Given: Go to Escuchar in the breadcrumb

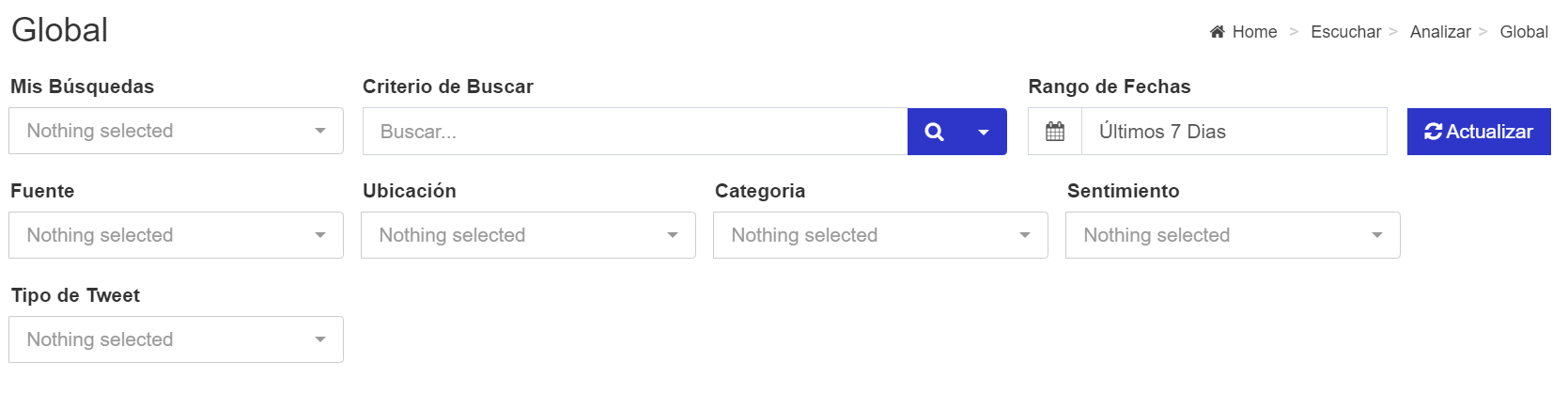Looking at the screenshot, I should click(1345, 32).
